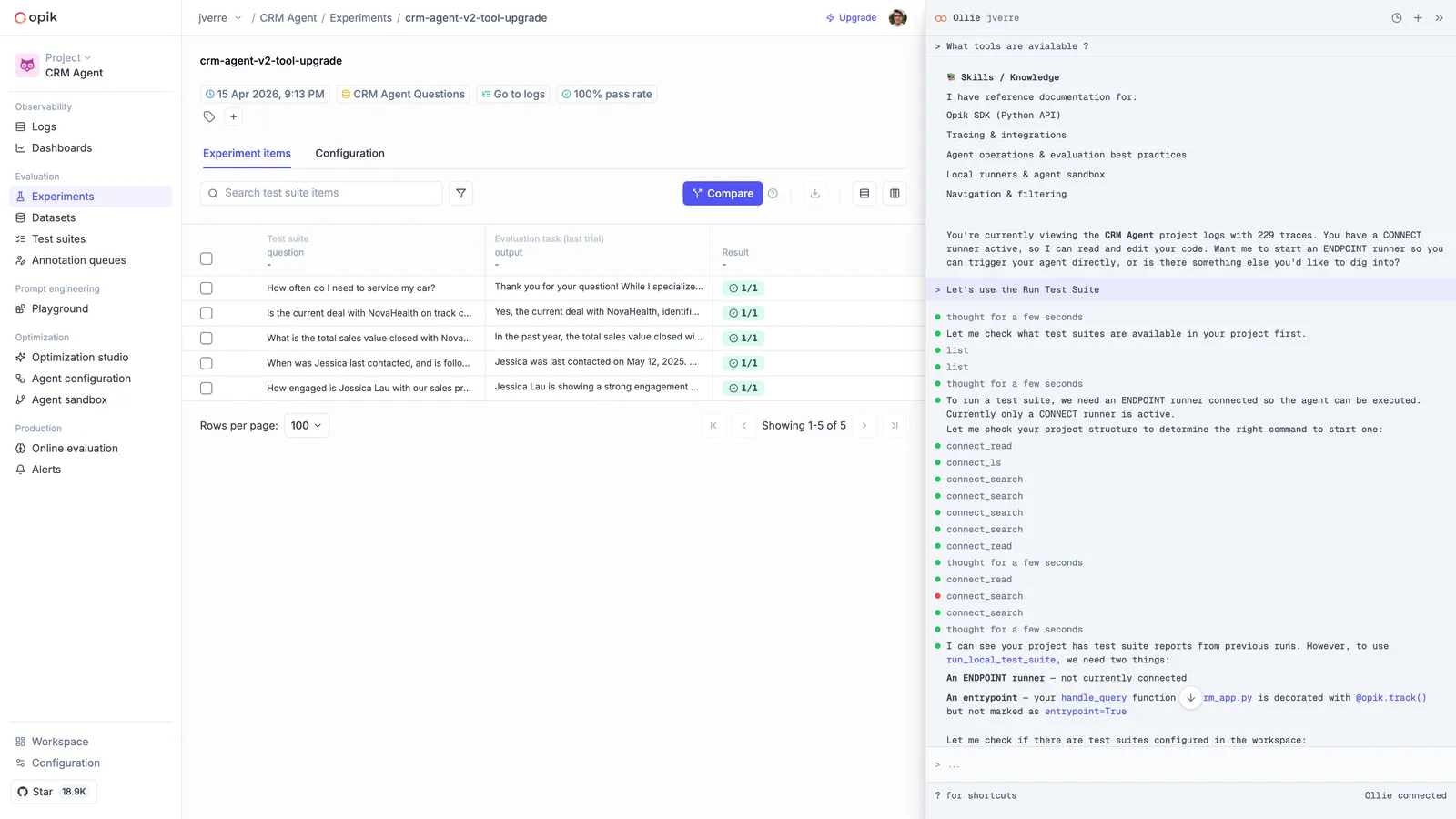
Task: Click the run_local_test_suite code link
Action: pos(1001,660)
